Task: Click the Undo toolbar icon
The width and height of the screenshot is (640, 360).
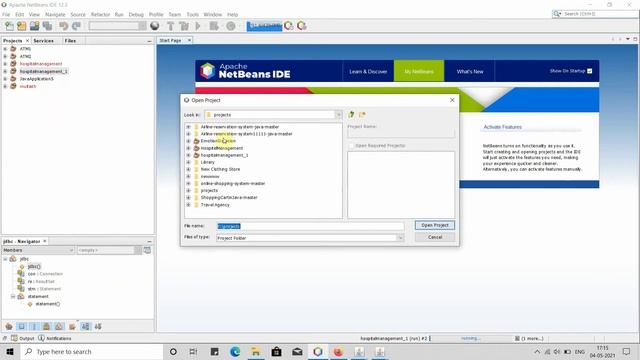Action: coord(63,26)
